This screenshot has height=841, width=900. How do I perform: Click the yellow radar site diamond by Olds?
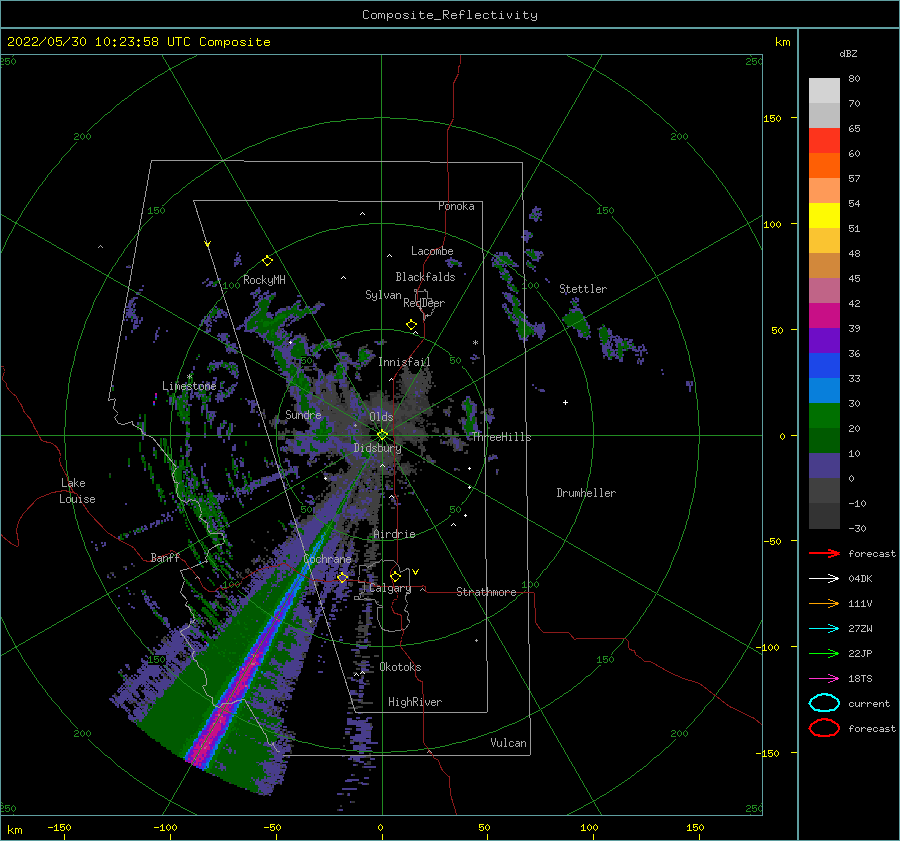(382, 435)
